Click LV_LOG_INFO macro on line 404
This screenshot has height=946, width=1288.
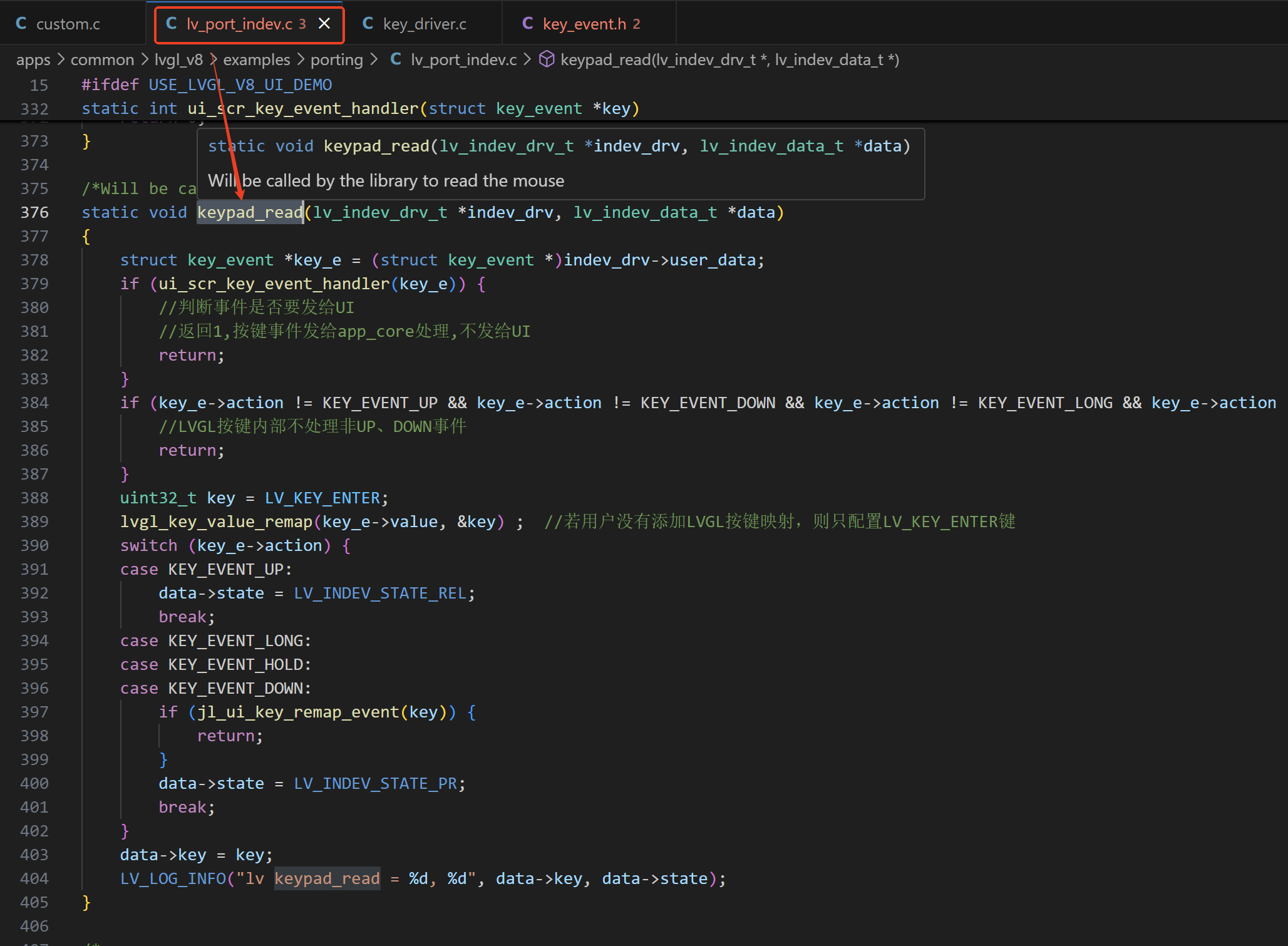173,879
